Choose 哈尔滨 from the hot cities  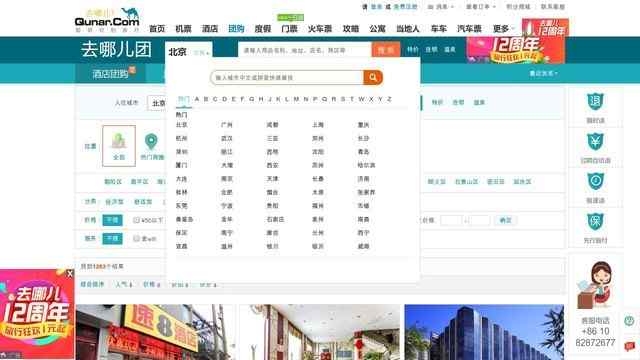pyautogui.click(x=366, y=165)
